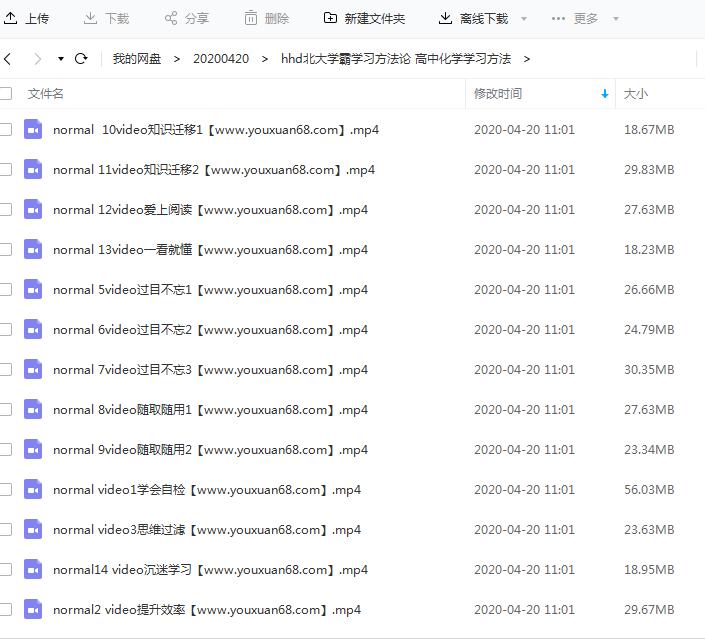The image size is (705, 640).
Task: Check the box for video1学会自检 file
Action: tap(5, 489)
